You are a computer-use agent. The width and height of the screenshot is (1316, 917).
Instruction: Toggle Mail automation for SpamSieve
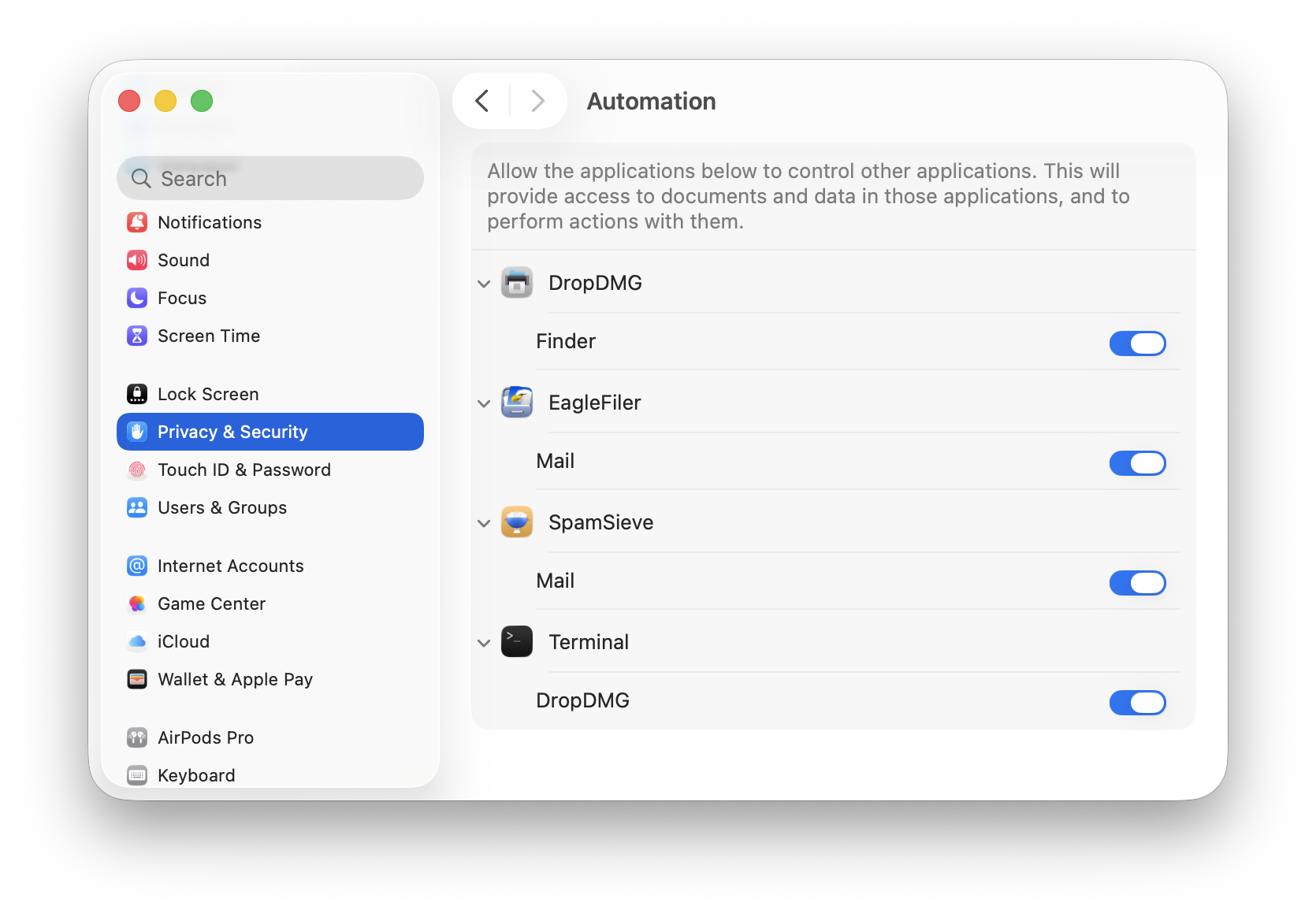pyautogui.click(x=1138, y=583)
